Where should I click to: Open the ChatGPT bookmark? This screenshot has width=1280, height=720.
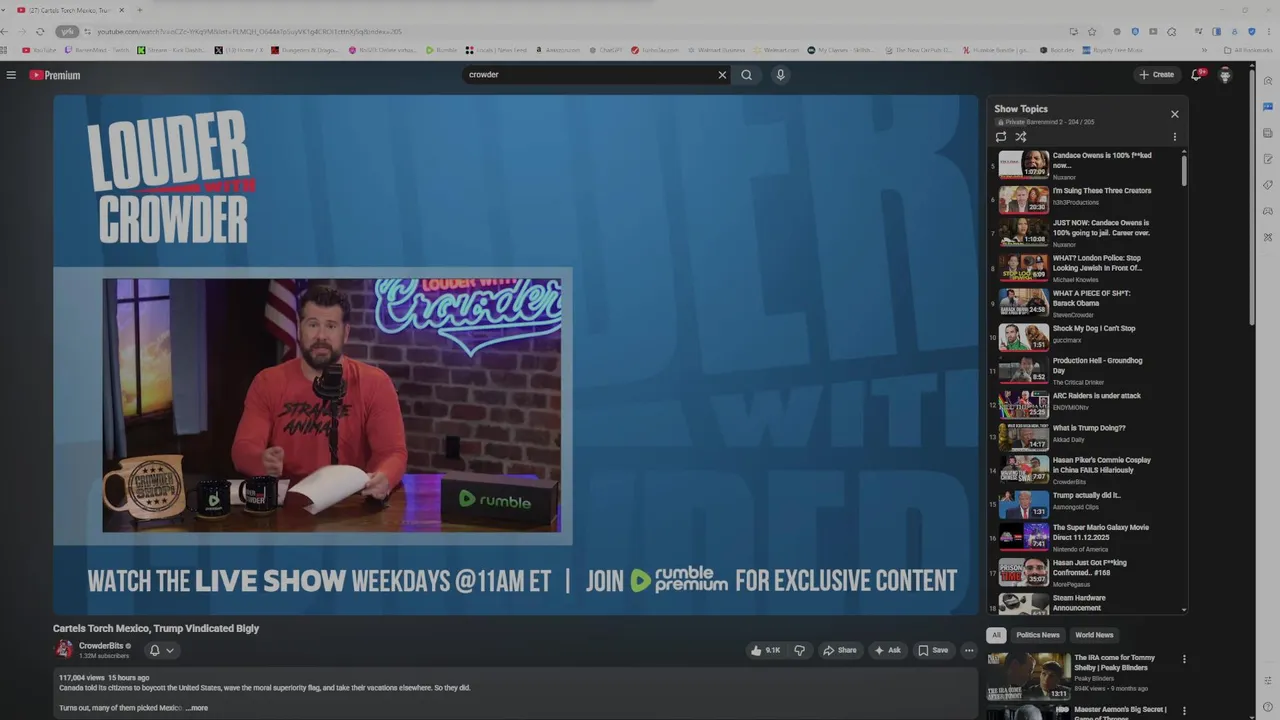tap(604, 50)
